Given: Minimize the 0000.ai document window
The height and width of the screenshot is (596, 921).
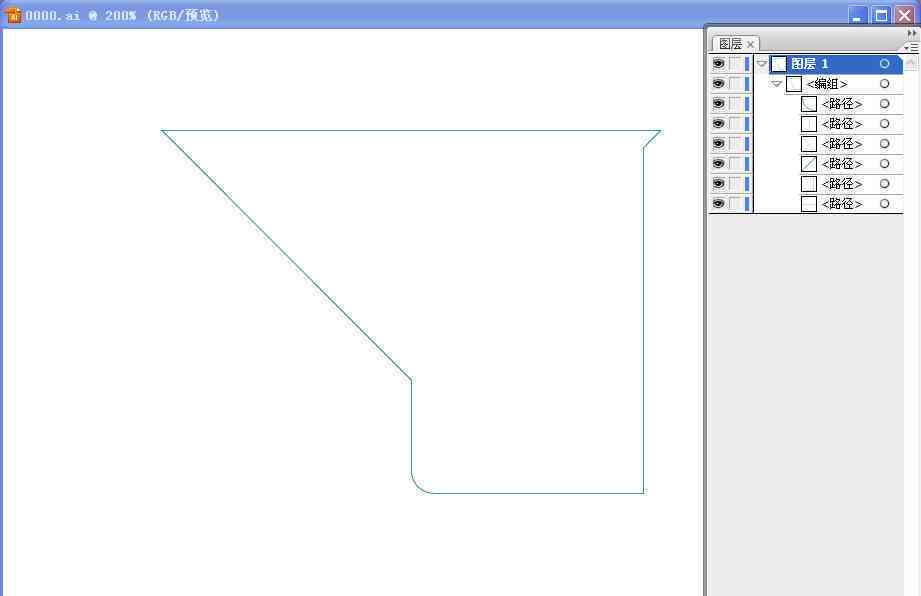Looking at the screenshot, I should tap(858, 15).
